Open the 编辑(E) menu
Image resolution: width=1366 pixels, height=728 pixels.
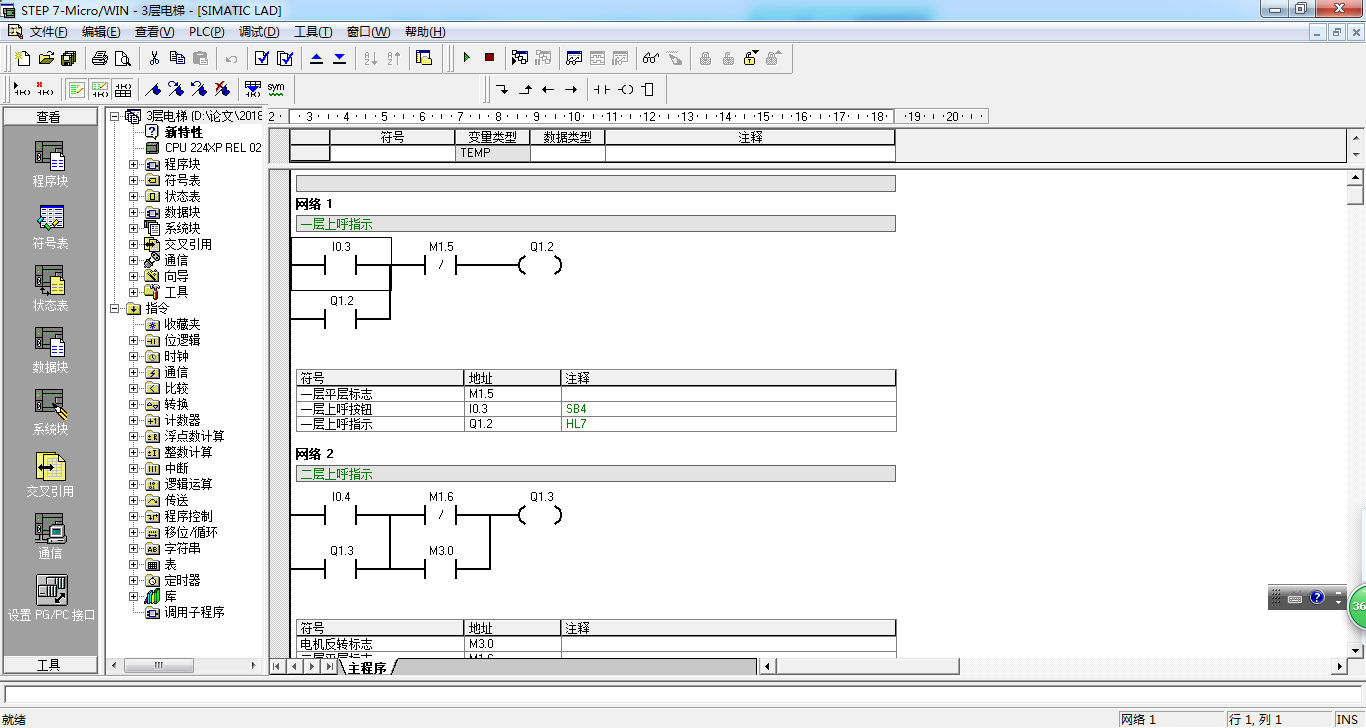pos(101,32)
